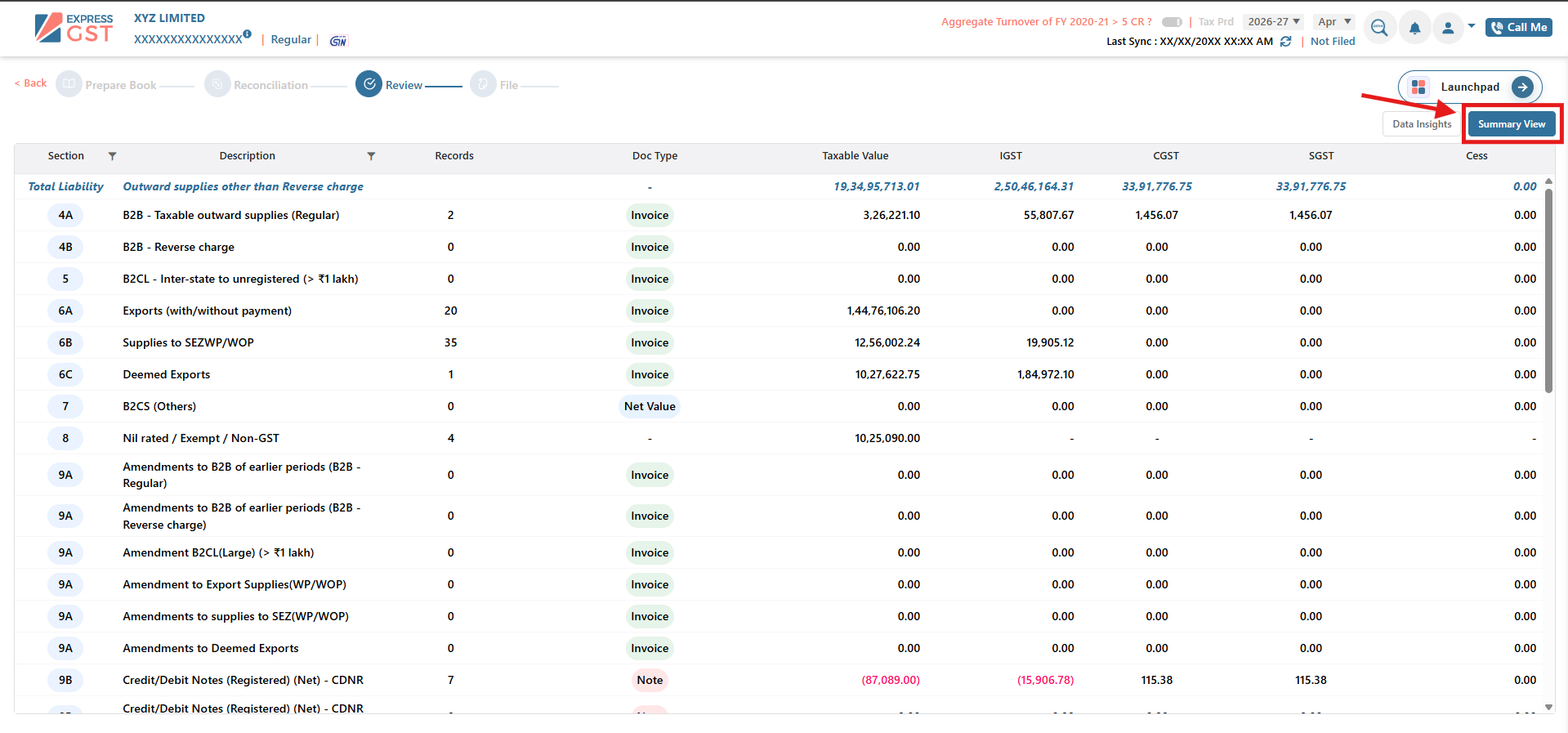Filter the Section column

[x=113, y=156]
